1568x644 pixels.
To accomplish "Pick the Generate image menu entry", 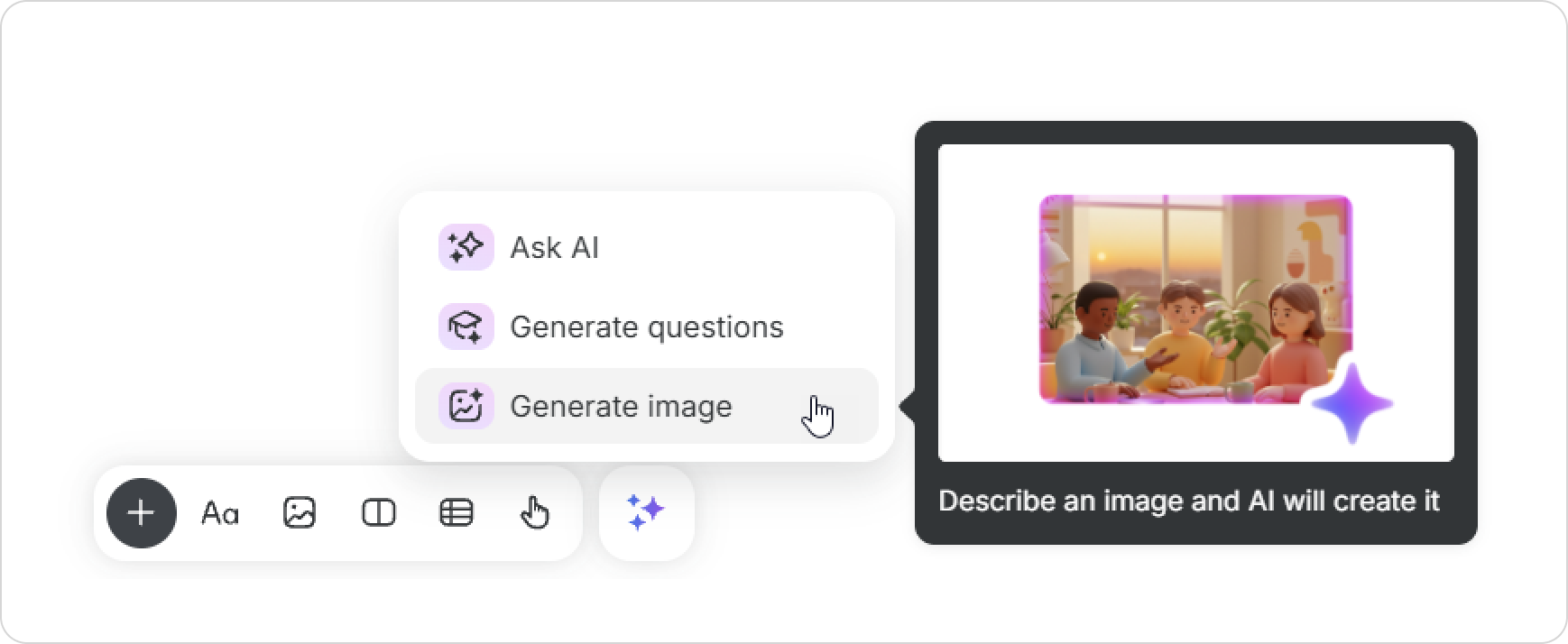I will click(621, 406).
